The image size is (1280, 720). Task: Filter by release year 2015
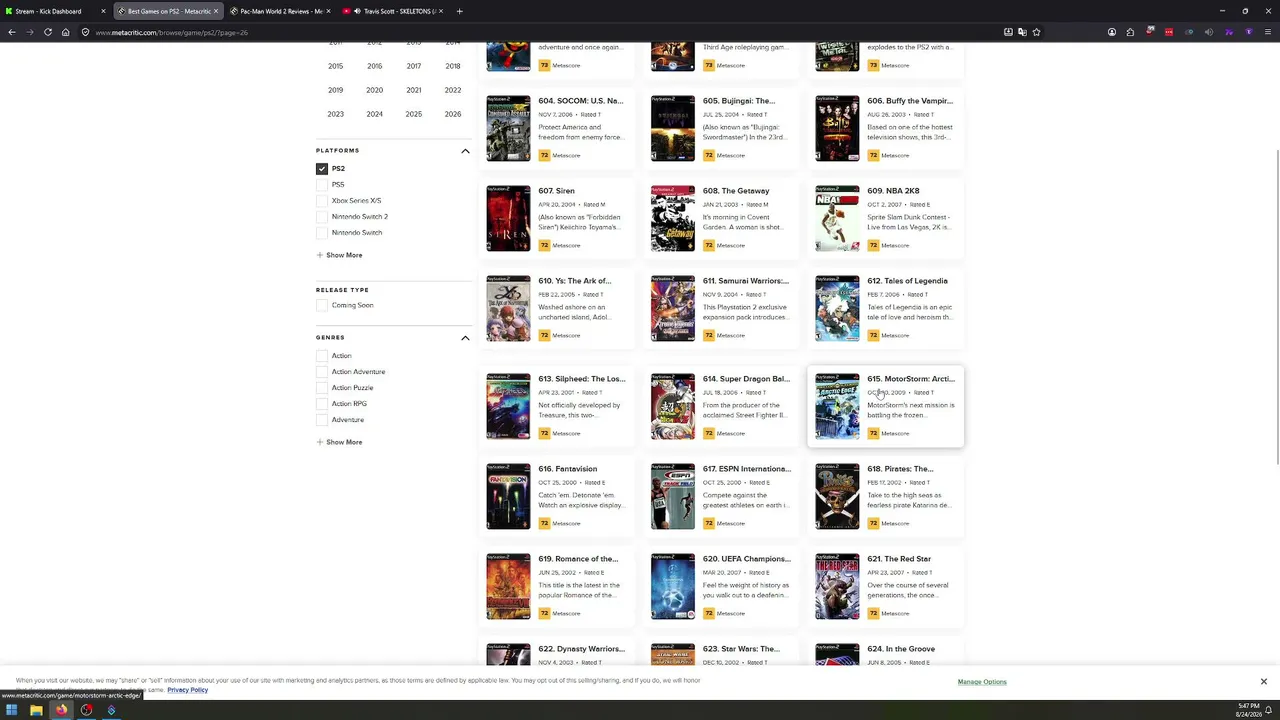pyautogui.click(x=335, y=66)
